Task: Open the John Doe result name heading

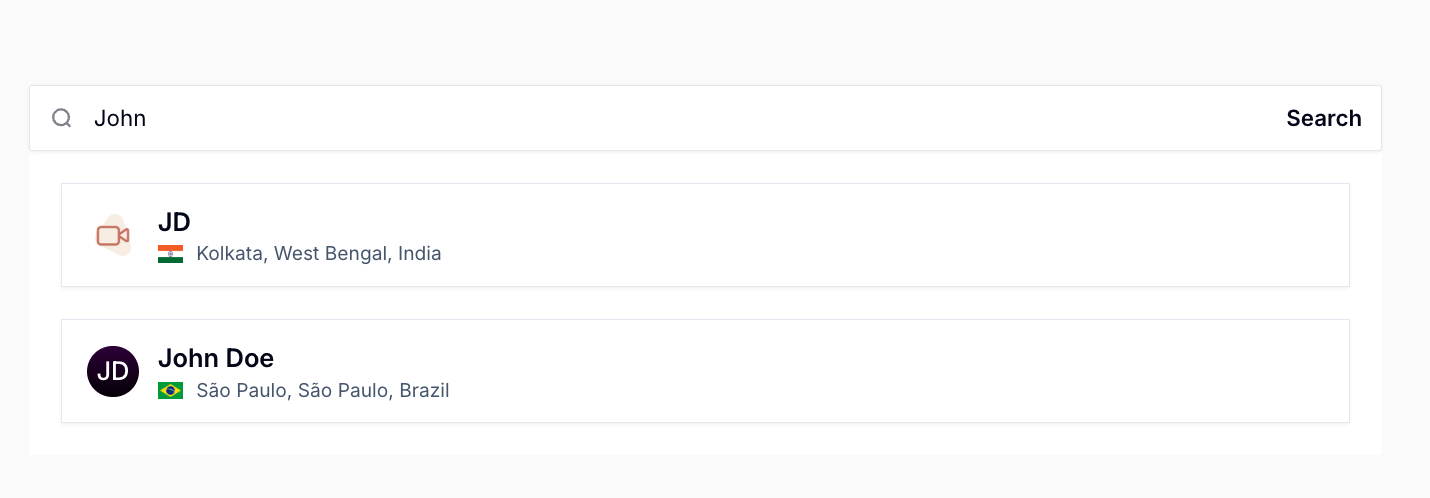Action: (216, 358)
